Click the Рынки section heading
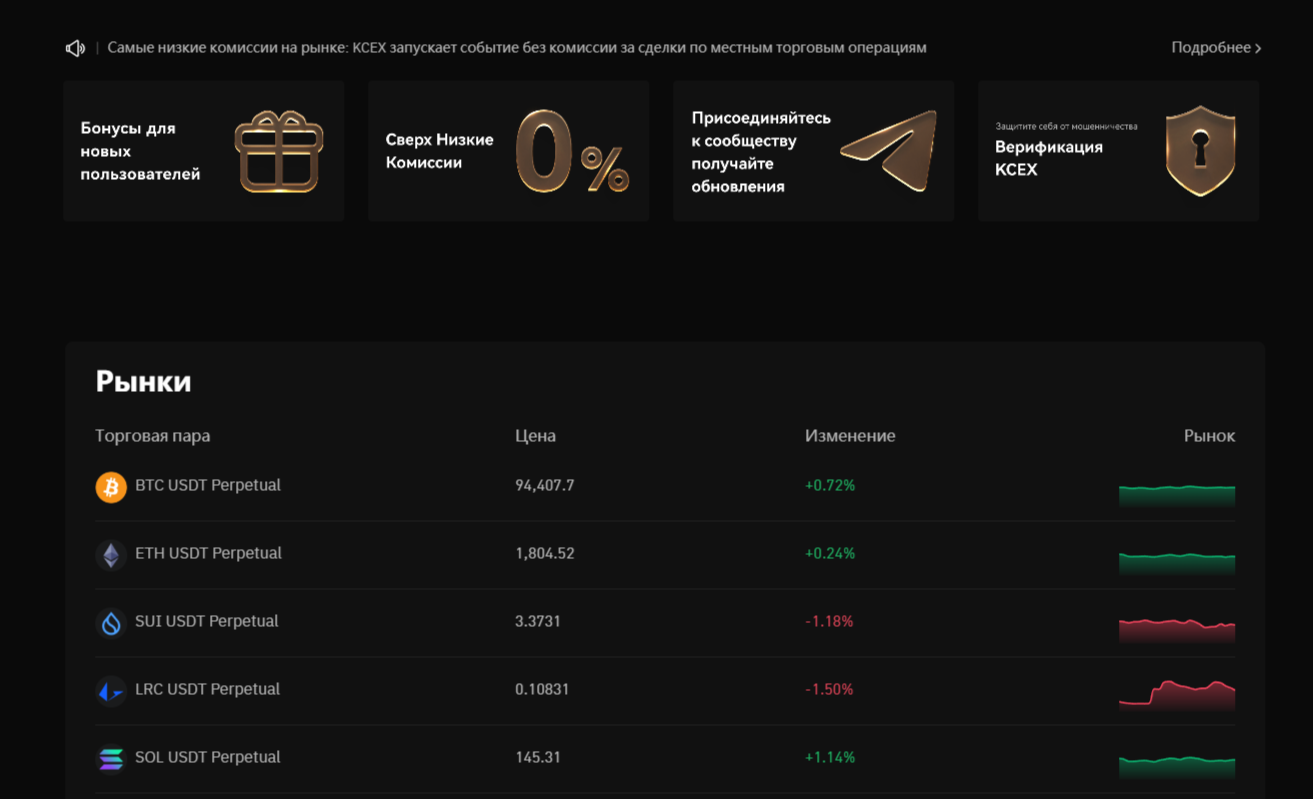This screenshot has width=1313, height=799. coord(143,382)
